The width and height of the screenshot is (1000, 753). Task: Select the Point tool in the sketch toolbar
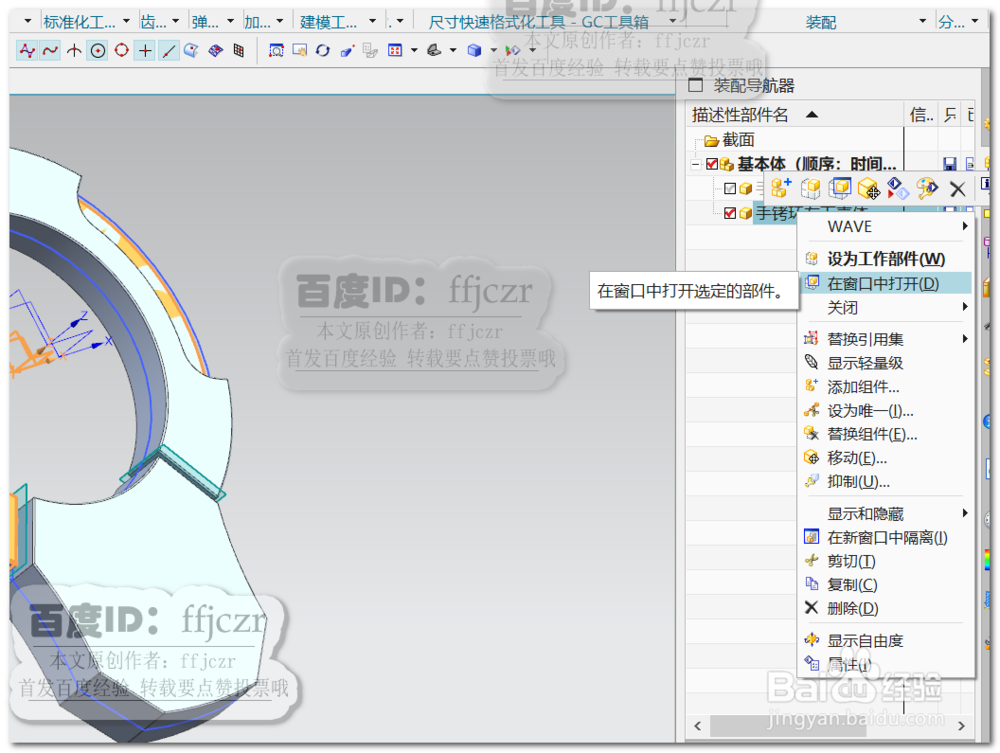pos(145,50)
